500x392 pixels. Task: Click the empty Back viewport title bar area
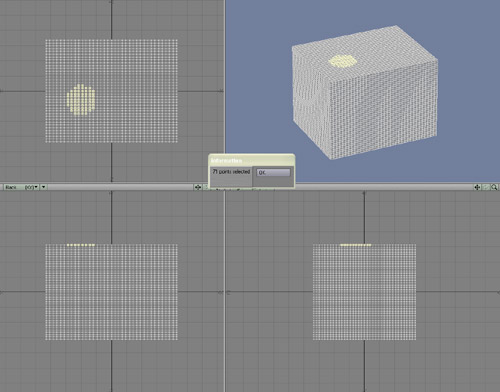click(x=120, y=187)
